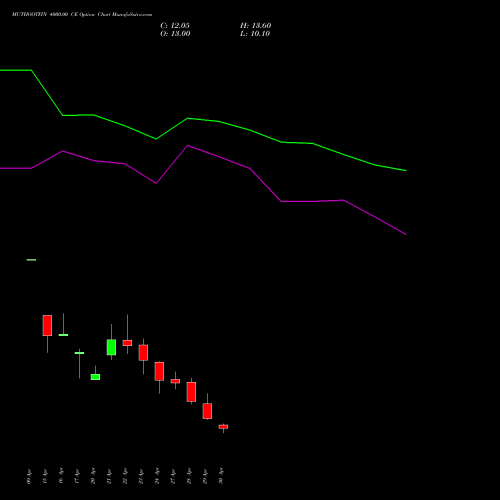The height and width of the screenshot is (500, 500).
Task: Select the 24 Apr date label on the axis
Action: tap(157, 476)
